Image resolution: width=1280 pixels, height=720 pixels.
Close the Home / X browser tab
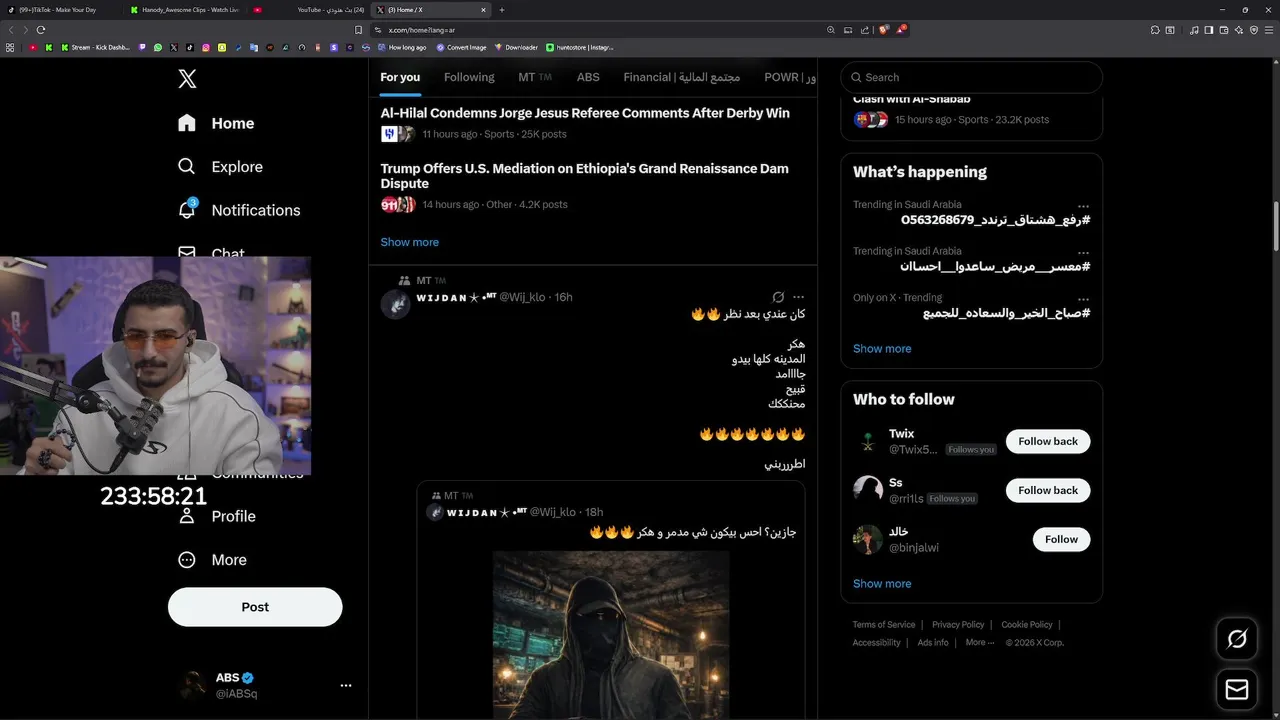[483, 10]
